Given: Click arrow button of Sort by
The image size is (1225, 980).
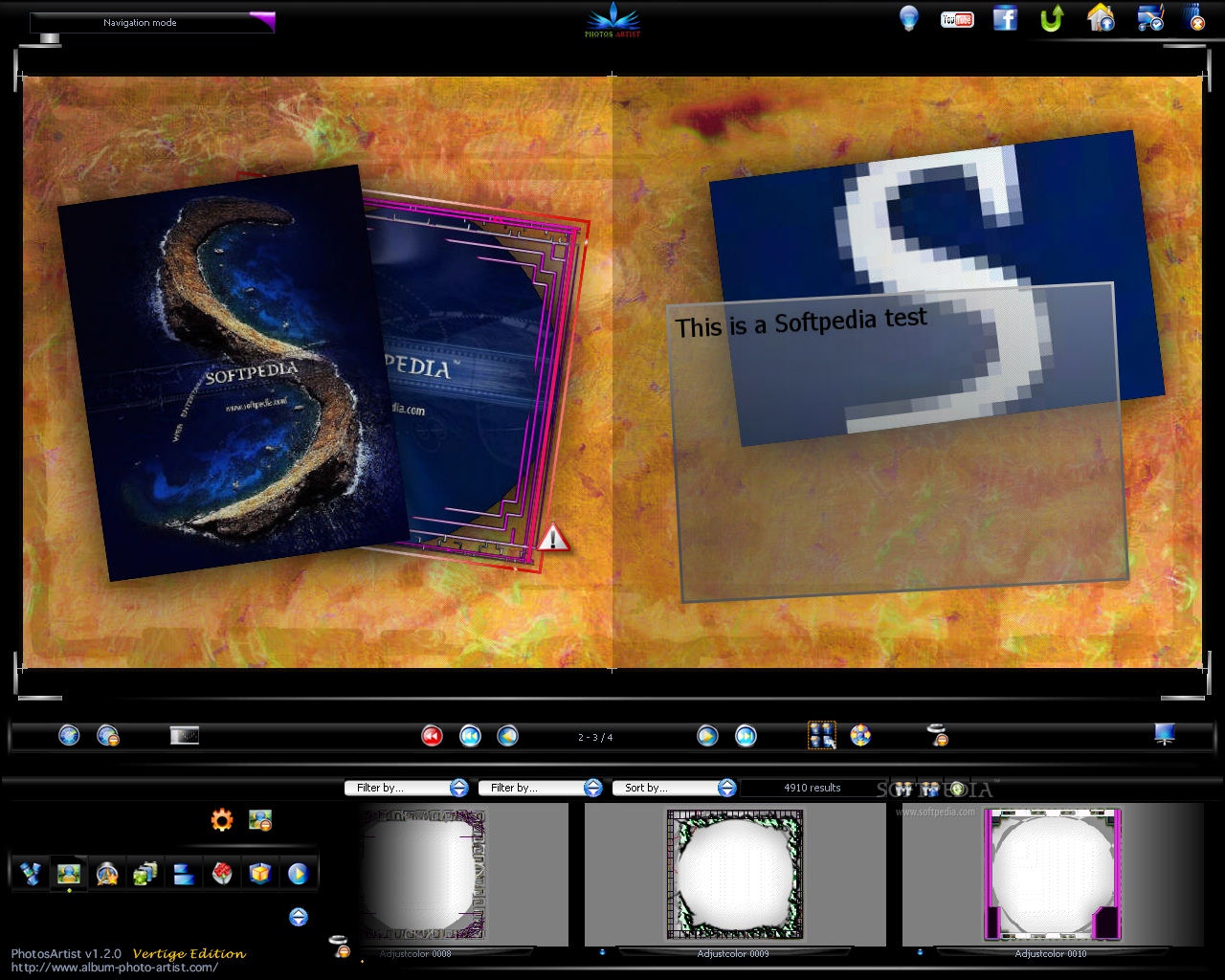Looking at the screenshot, I should point(727,788).
